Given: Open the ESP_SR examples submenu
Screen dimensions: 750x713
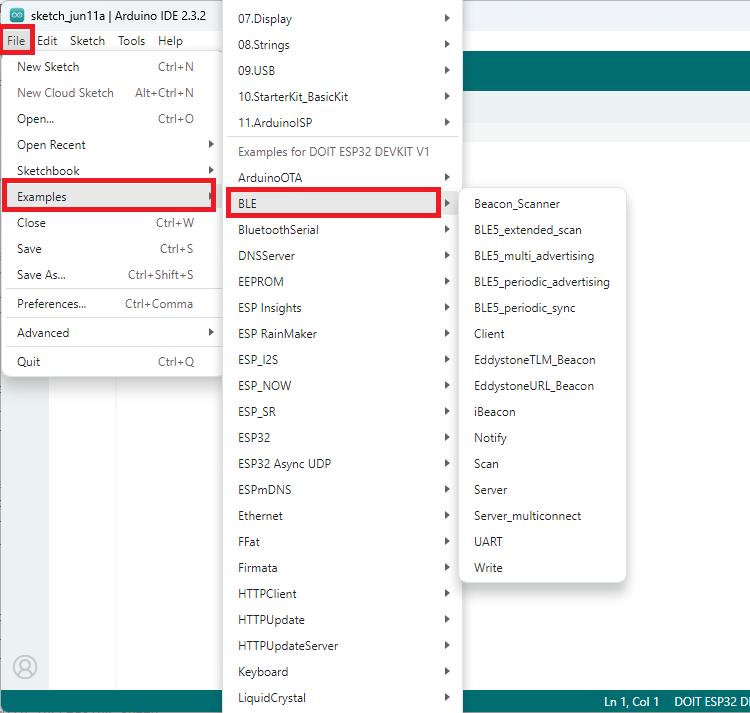Looking at the screenshot, I should point(342,411).
